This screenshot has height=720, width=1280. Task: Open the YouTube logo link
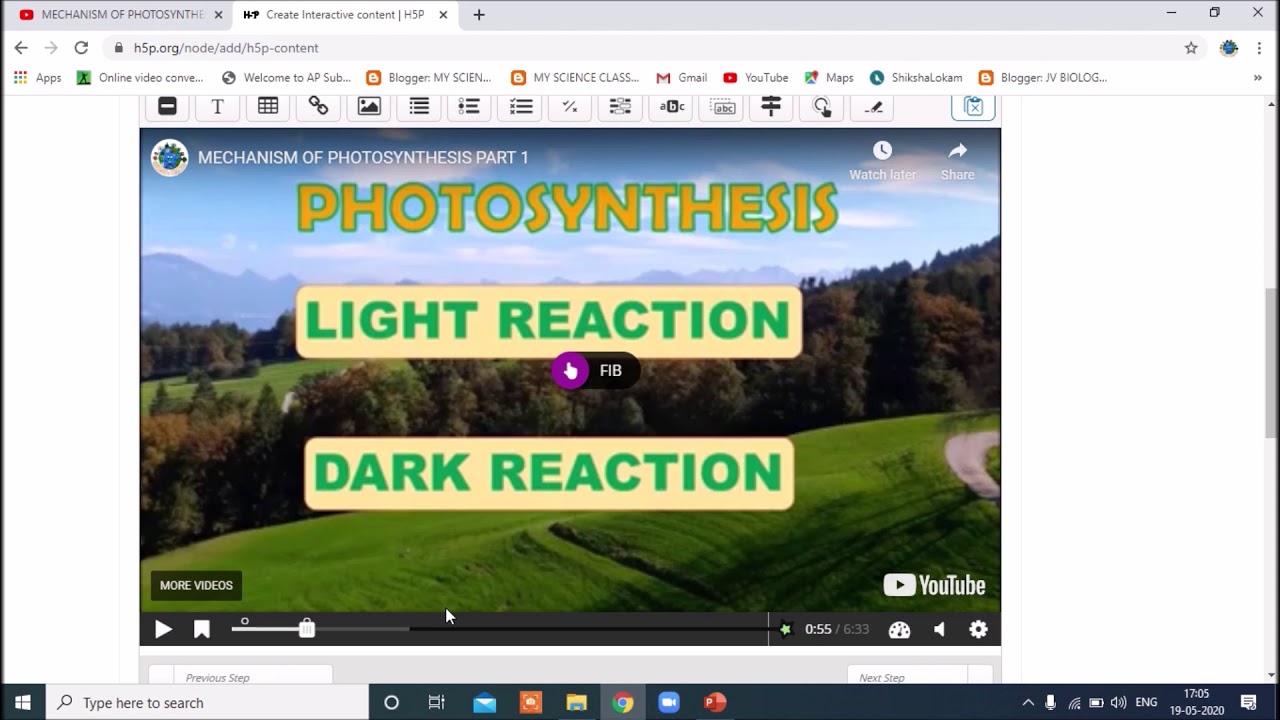pyautogui.click(x=934, y=585)
